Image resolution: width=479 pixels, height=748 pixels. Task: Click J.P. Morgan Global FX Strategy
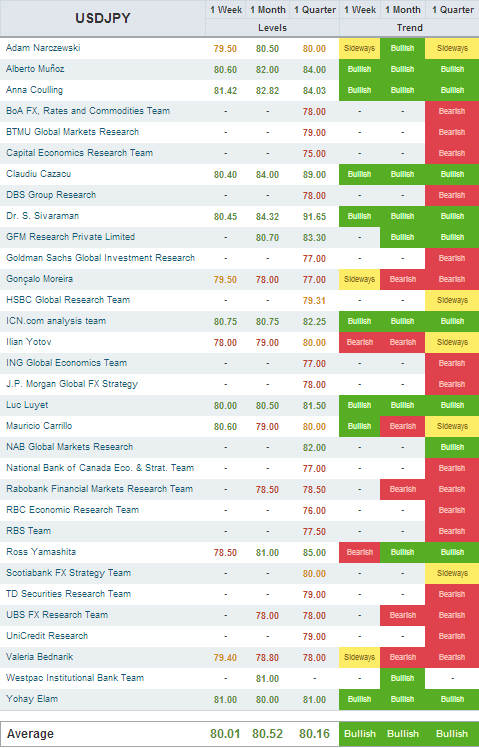[x=72, y=384]
